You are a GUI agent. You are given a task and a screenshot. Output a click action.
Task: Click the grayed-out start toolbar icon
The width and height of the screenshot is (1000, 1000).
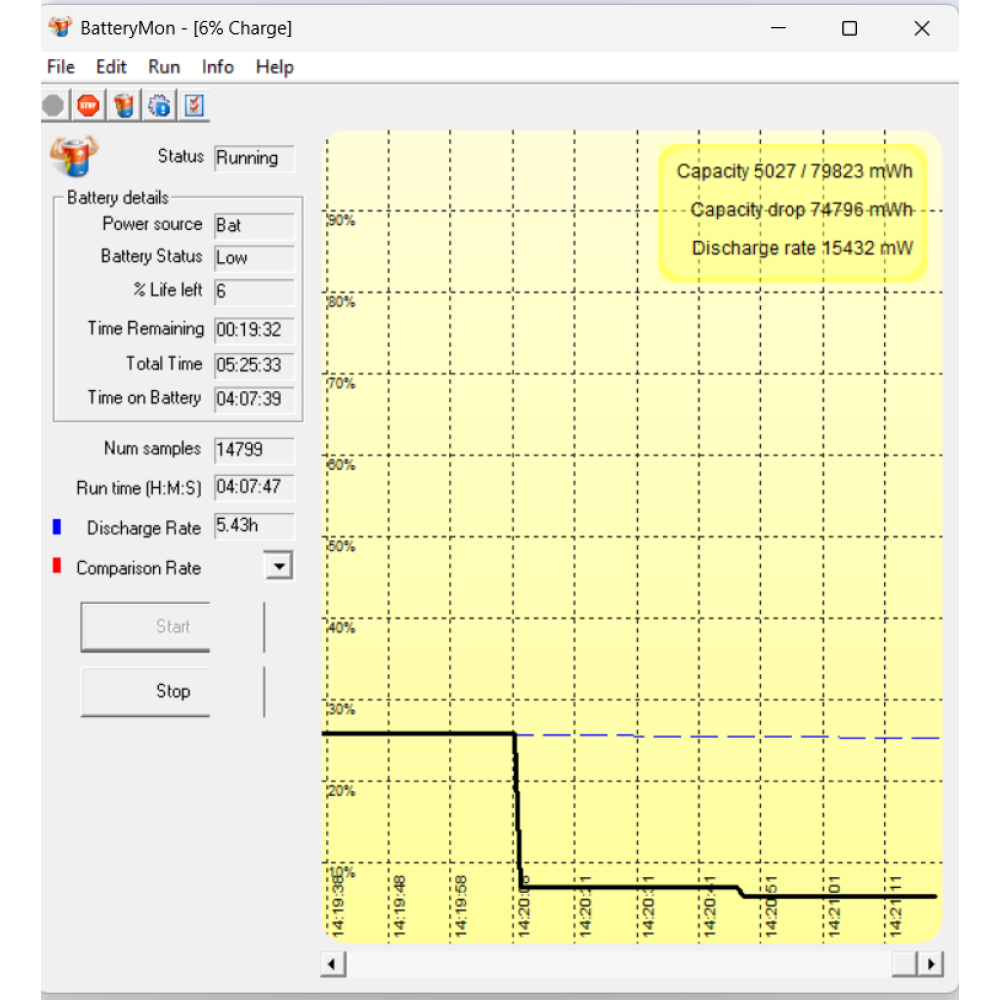tap(54, 105)
